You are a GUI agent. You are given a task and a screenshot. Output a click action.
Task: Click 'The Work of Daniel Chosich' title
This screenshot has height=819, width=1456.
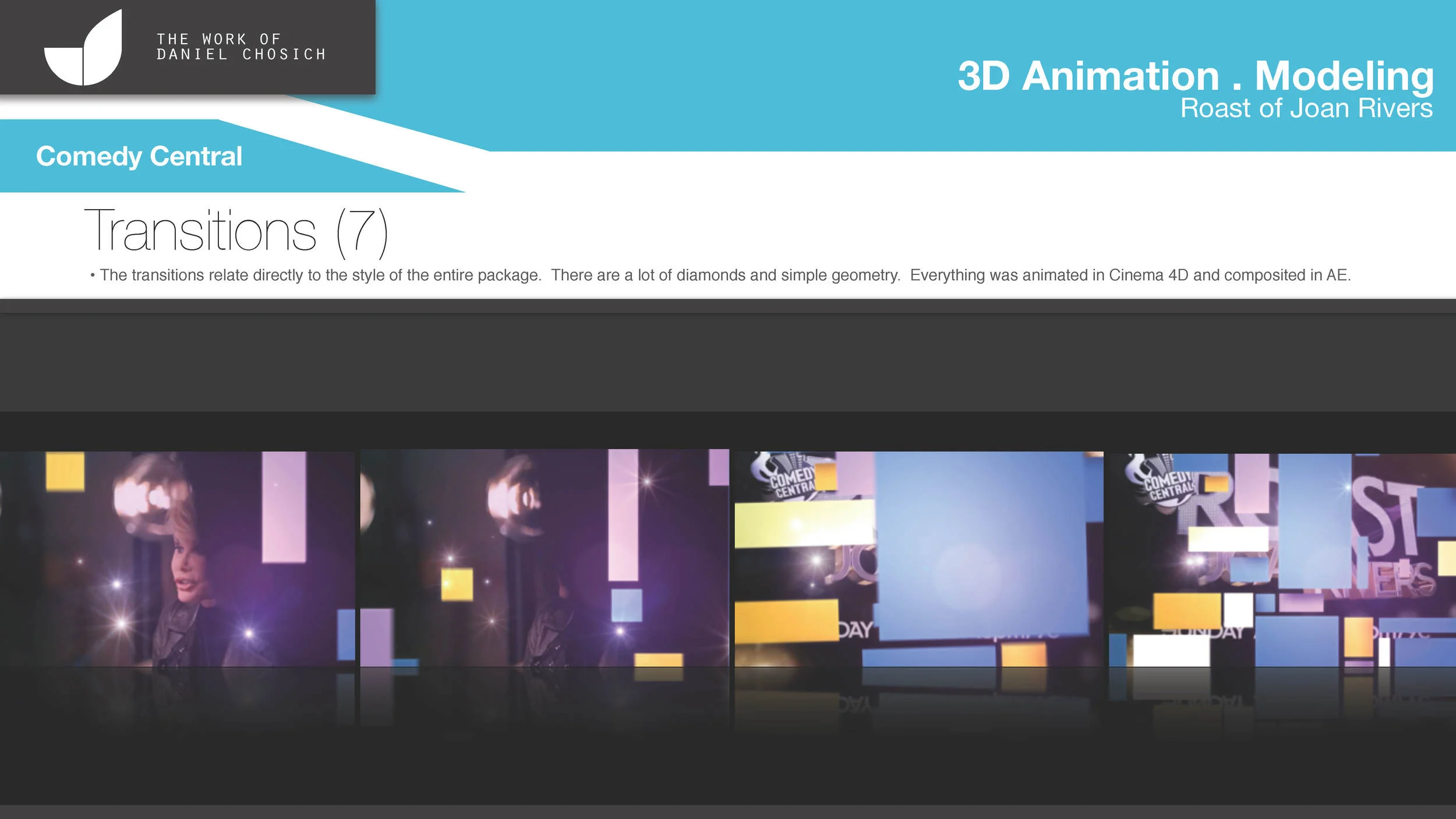[241, 47]
